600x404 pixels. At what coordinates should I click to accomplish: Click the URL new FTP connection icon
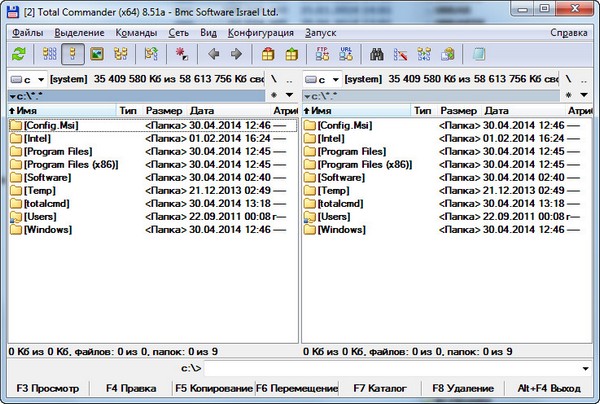click(345, 54)
